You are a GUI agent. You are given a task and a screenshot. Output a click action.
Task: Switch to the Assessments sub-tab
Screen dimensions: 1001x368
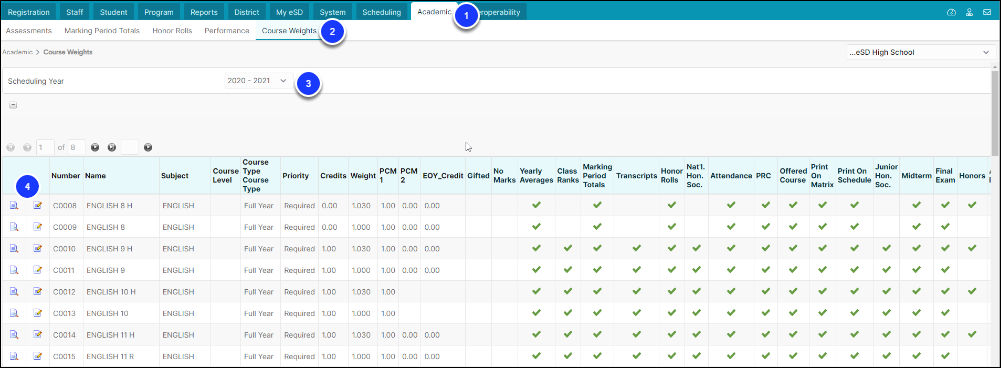tap(29, 30)
